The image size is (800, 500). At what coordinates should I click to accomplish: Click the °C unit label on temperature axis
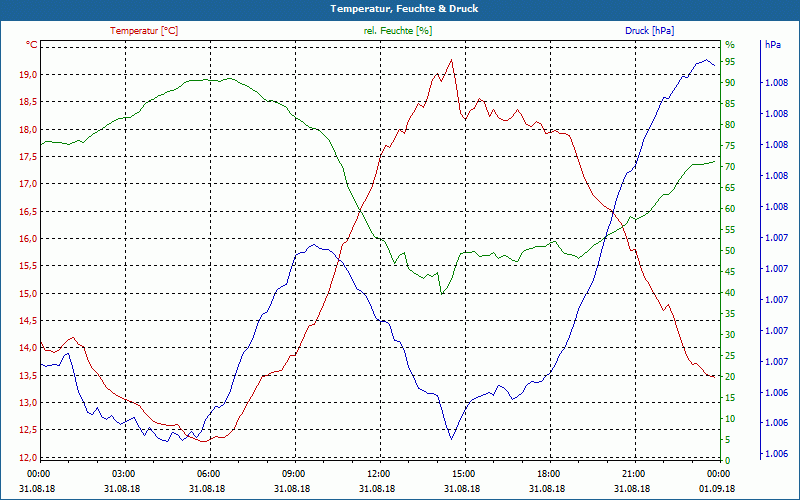click(x=32, y=45)
